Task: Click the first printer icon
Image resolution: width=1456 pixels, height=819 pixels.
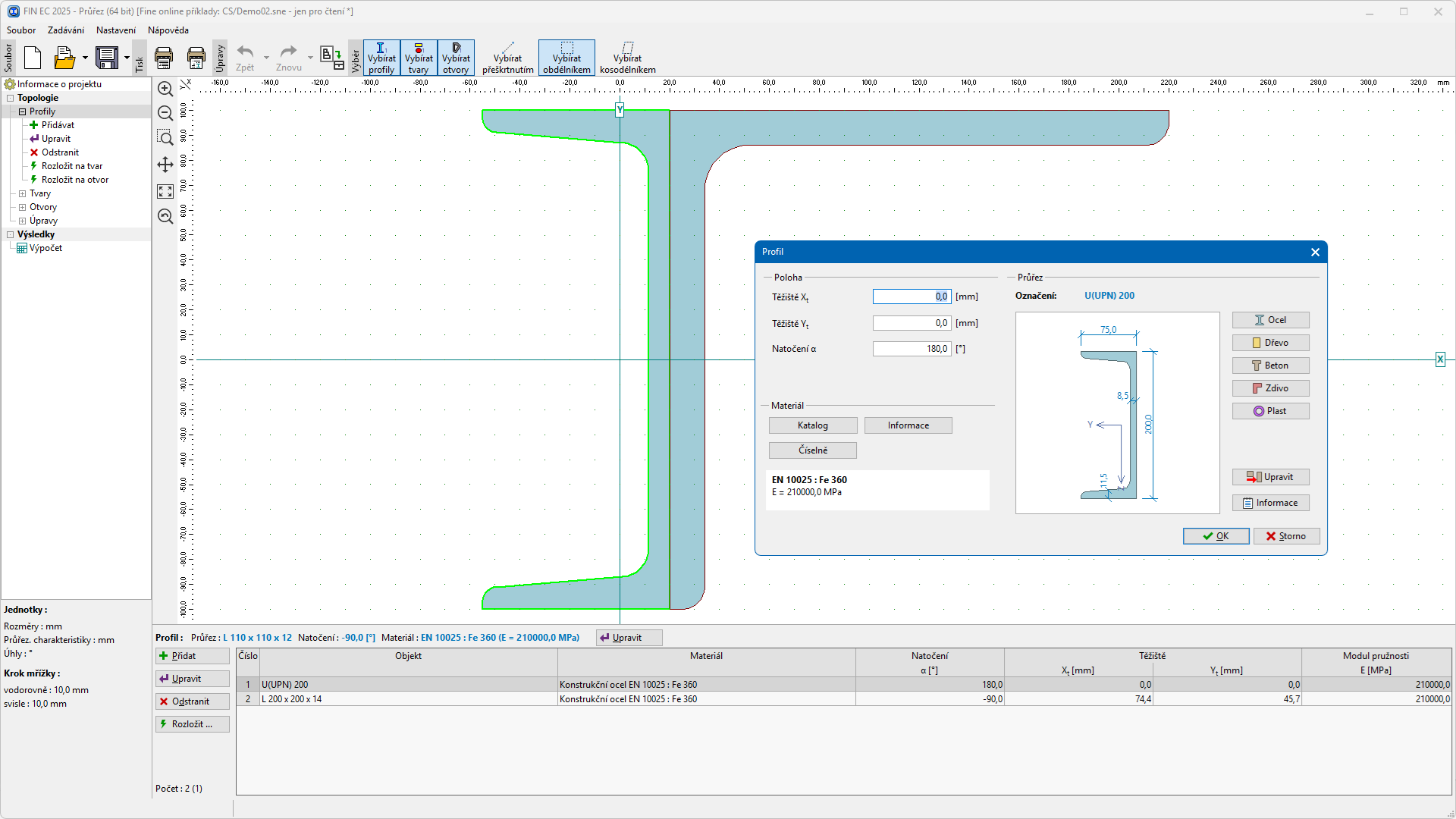Action: 164,58
